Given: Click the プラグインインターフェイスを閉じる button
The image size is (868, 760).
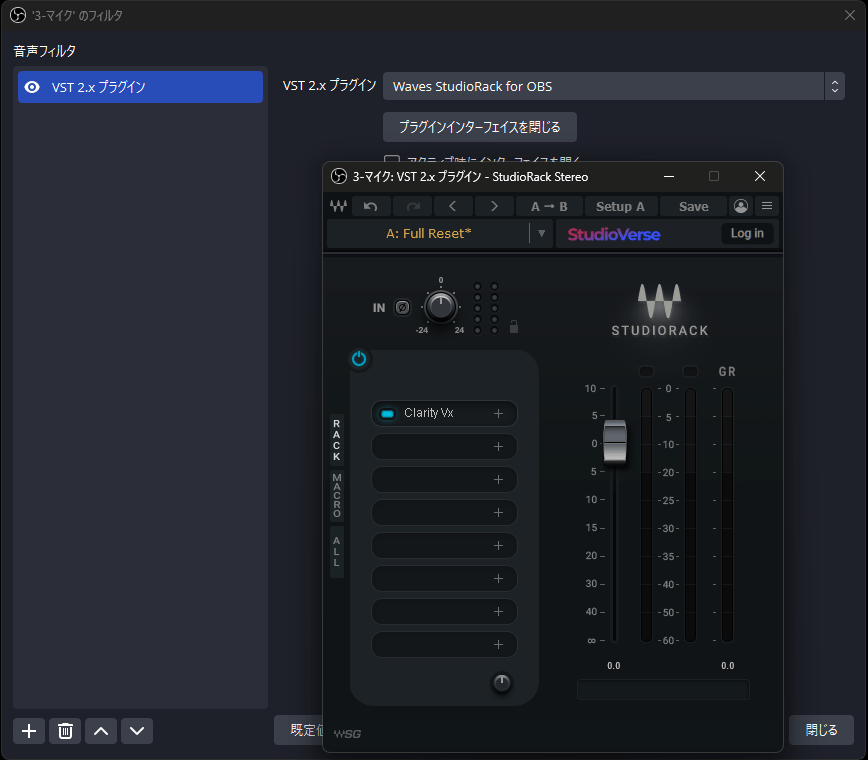Looking at the screenshot, I should pos(479,127).
